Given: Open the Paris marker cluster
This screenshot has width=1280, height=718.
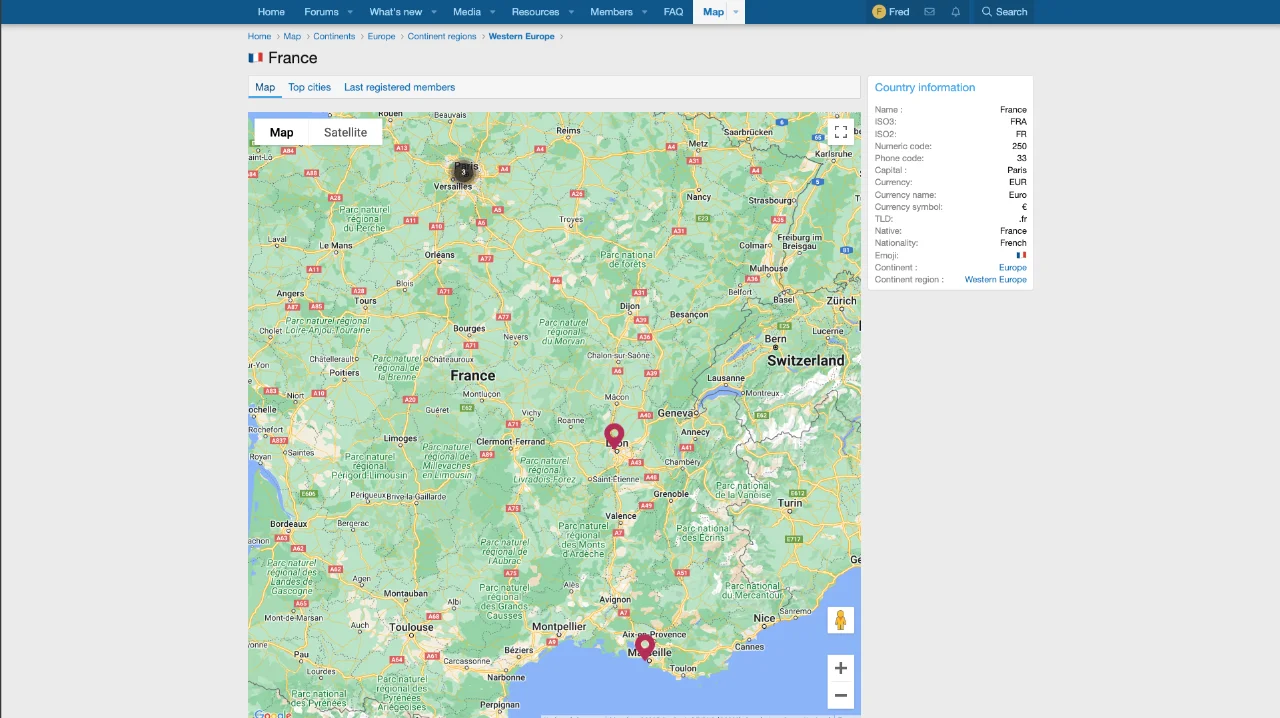Looking at the screenshot, I should pyautogui.click(x=463, y=172).
